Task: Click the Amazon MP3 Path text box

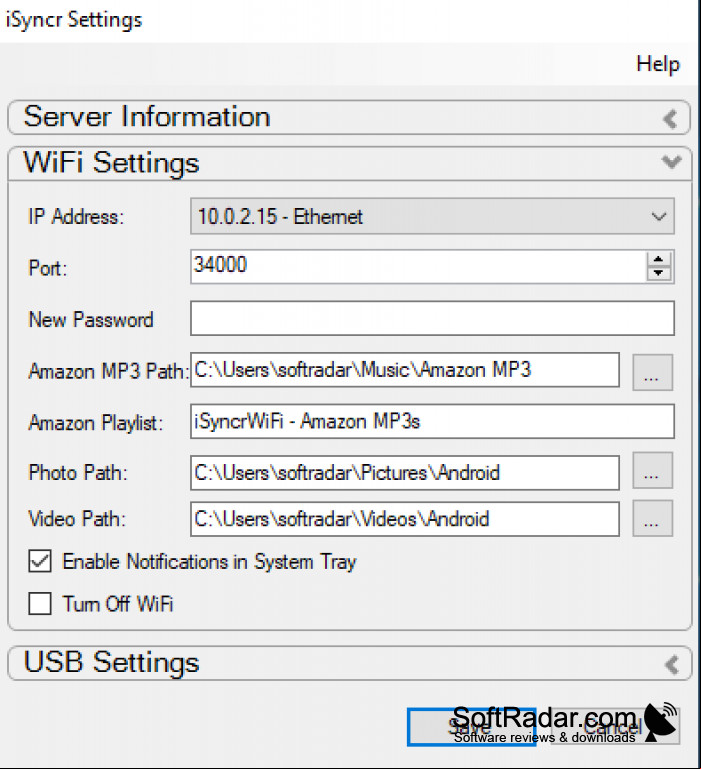Action: click(405, 370)
